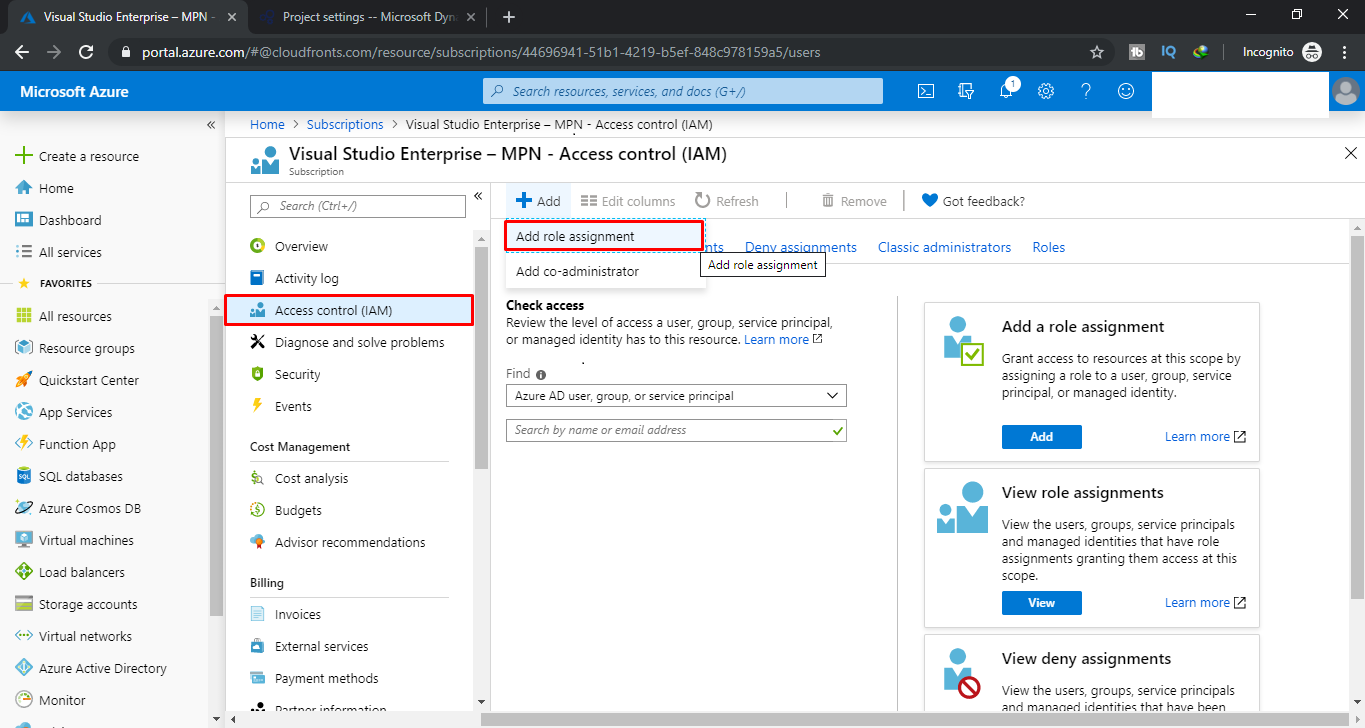Open portal settings gear
Screen dimensions: 1365x728
[x=1046, y=91]
